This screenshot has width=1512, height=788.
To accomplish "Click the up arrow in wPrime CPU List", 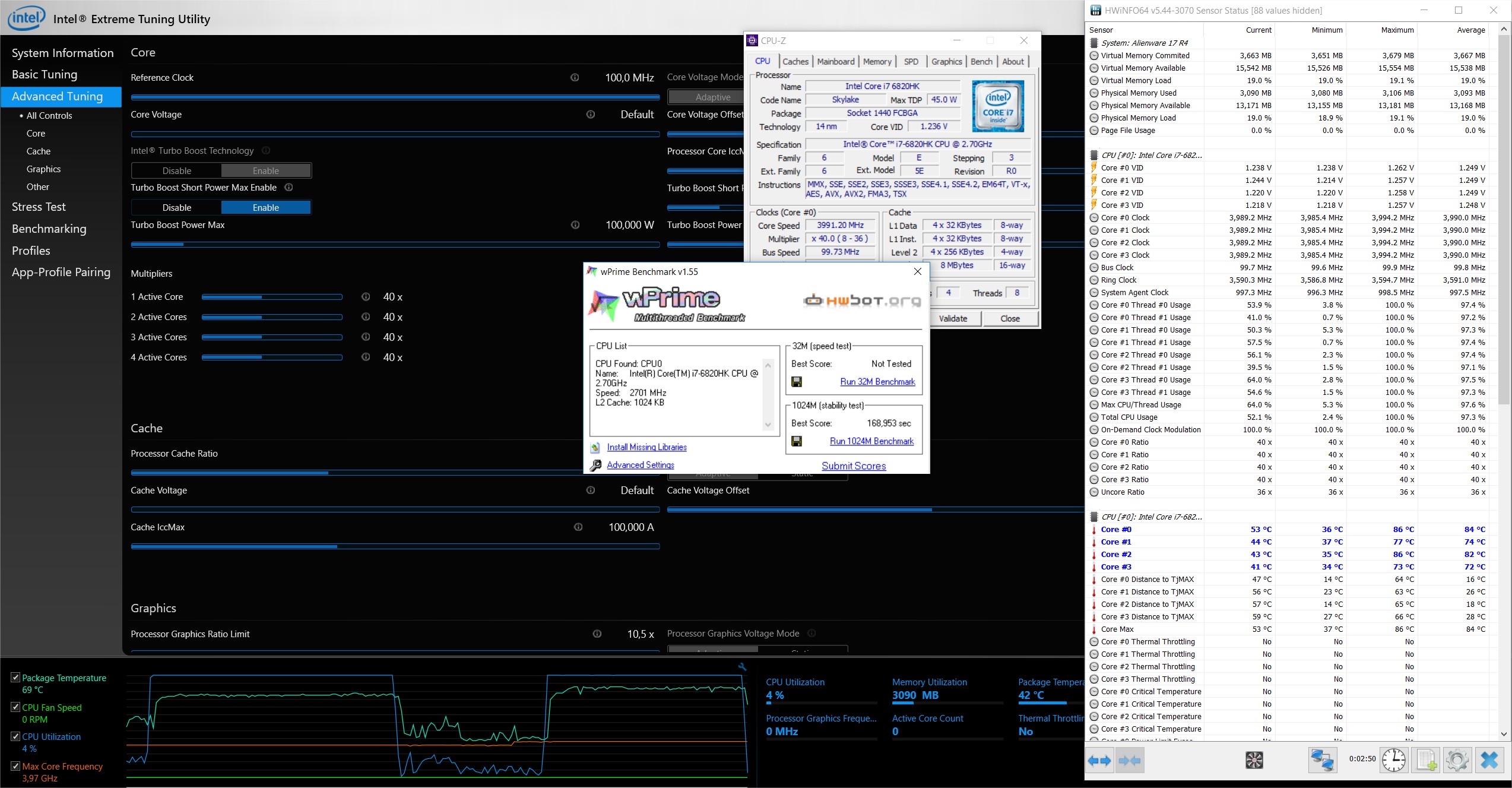I will [768, 365].
